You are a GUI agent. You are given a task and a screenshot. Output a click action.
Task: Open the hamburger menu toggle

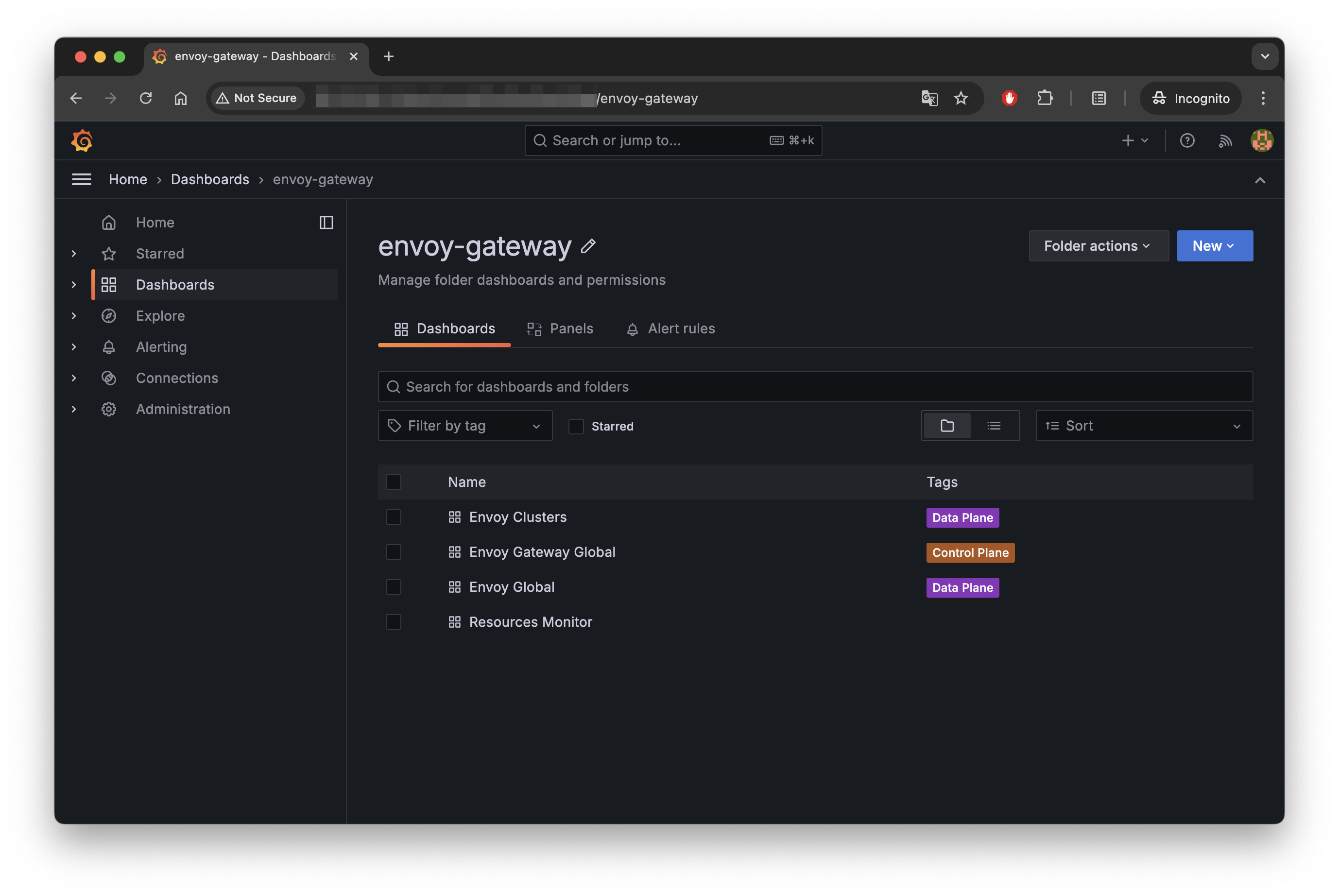click(82, 179)
